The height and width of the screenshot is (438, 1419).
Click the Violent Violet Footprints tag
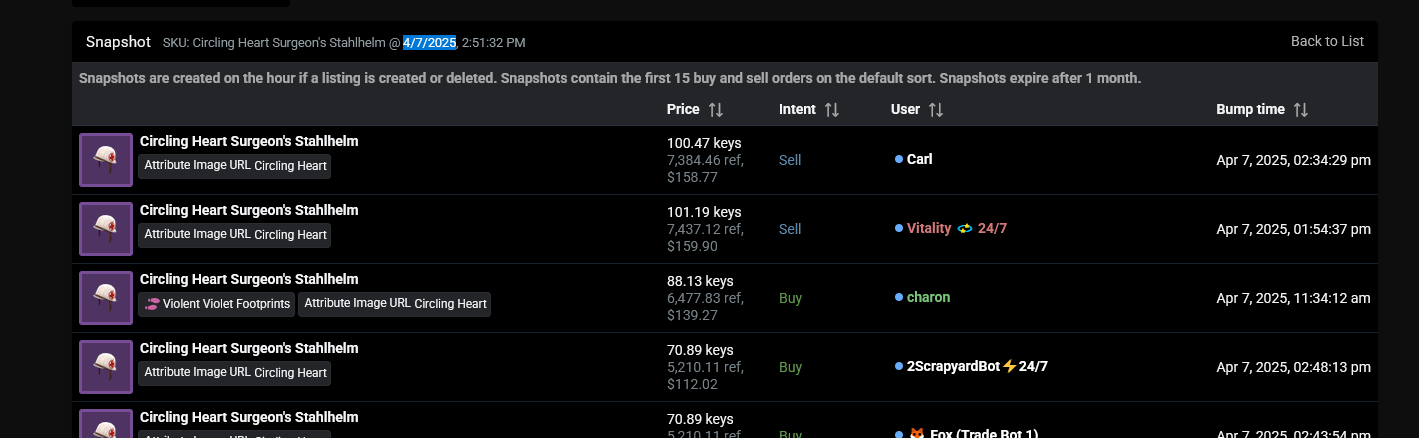click(217, 304)
